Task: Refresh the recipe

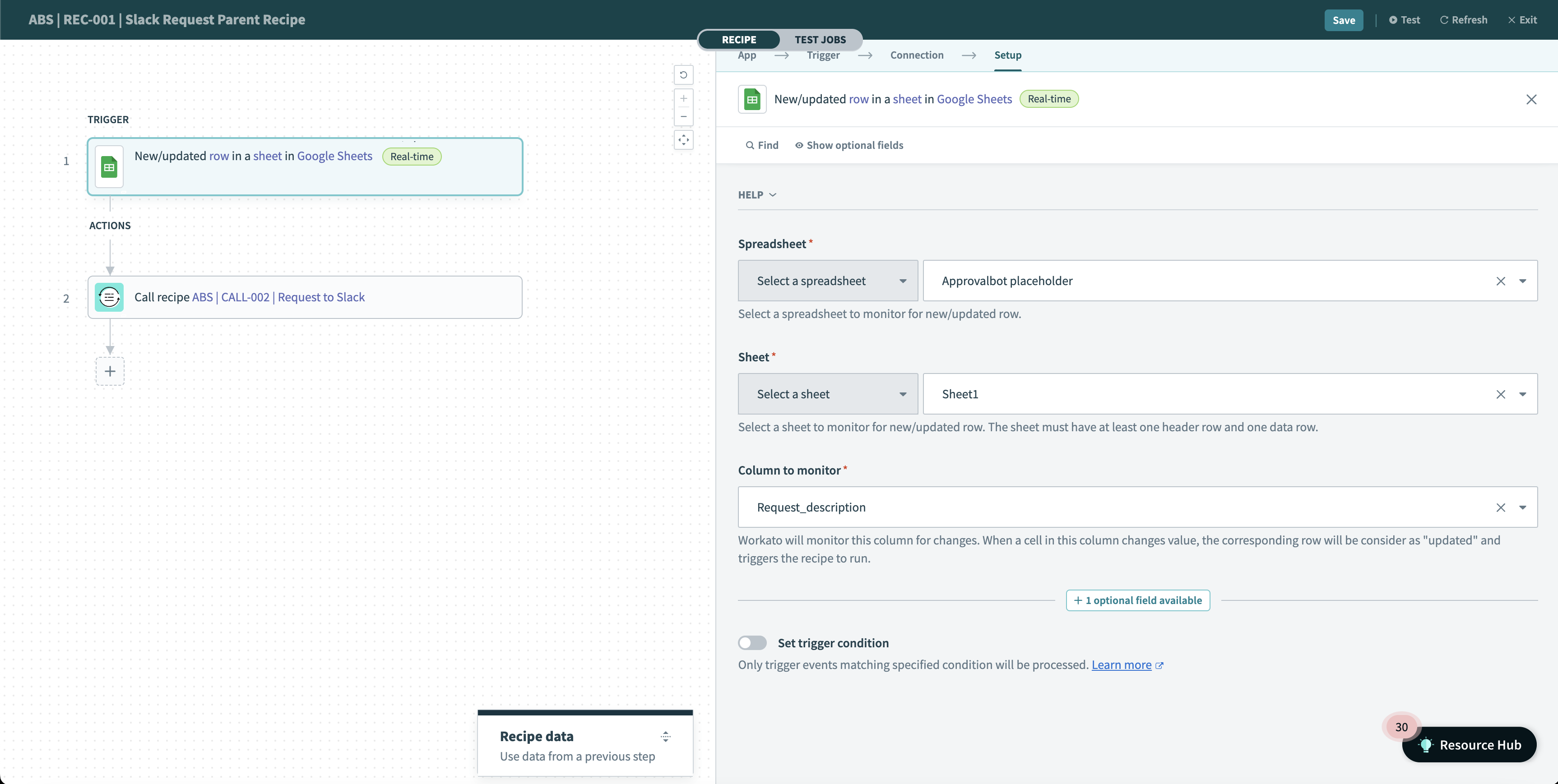Action: tap(1464, 20)
